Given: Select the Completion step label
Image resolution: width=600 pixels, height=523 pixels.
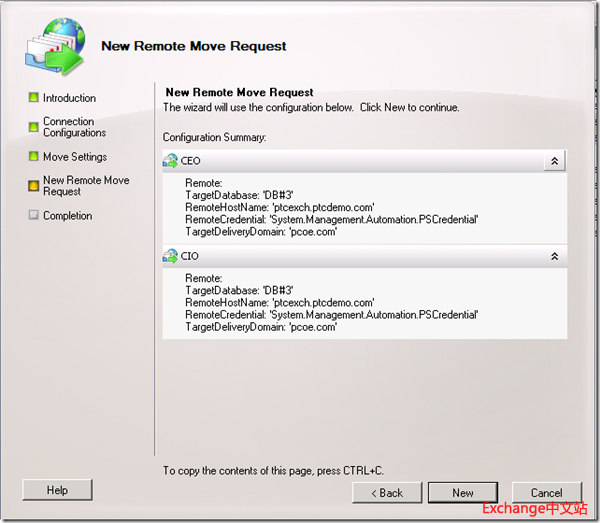Looking at the screenshot, I should click(x=67, y=216).
